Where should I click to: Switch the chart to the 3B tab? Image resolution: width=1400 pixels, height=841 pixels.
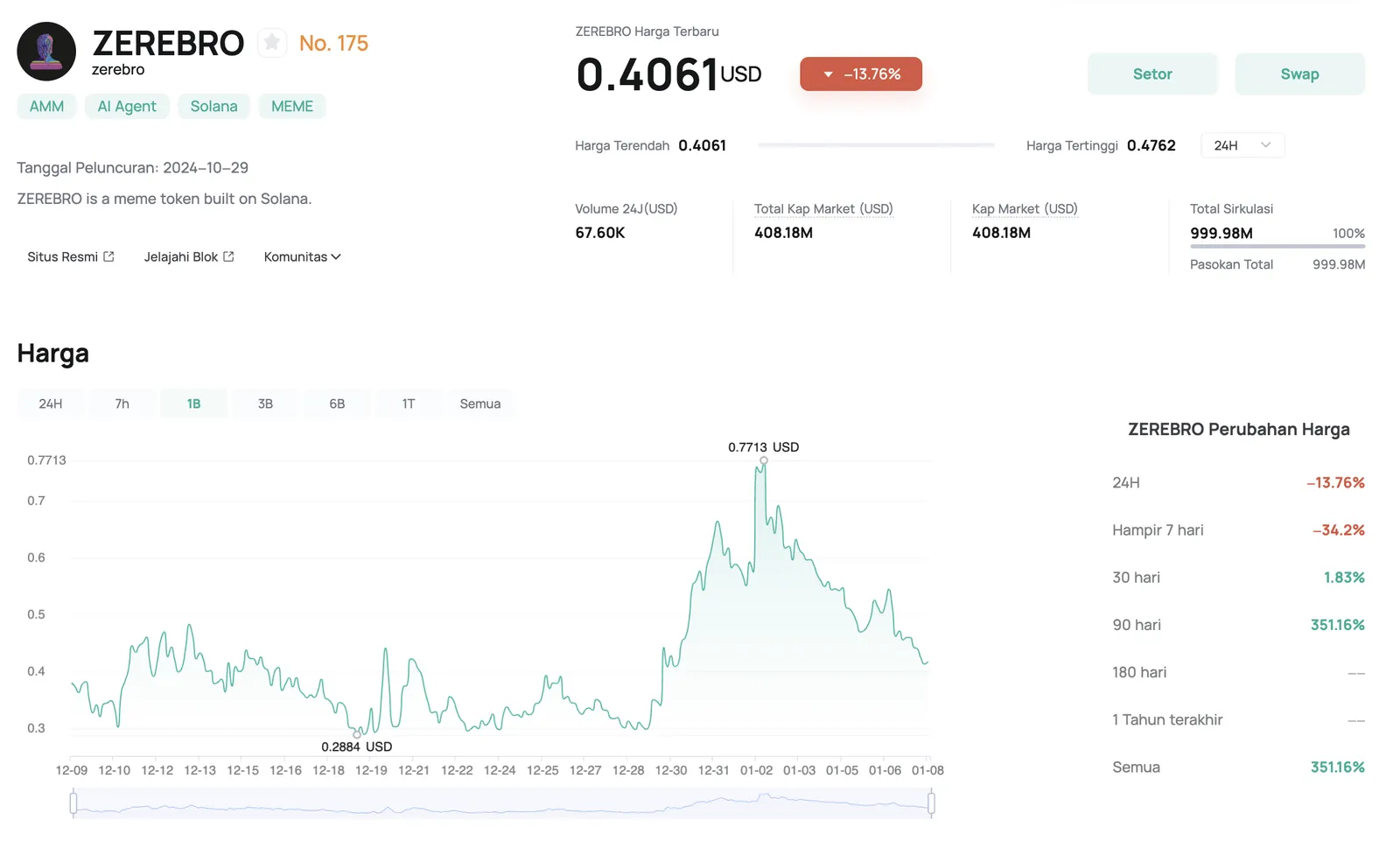(265, 403)
